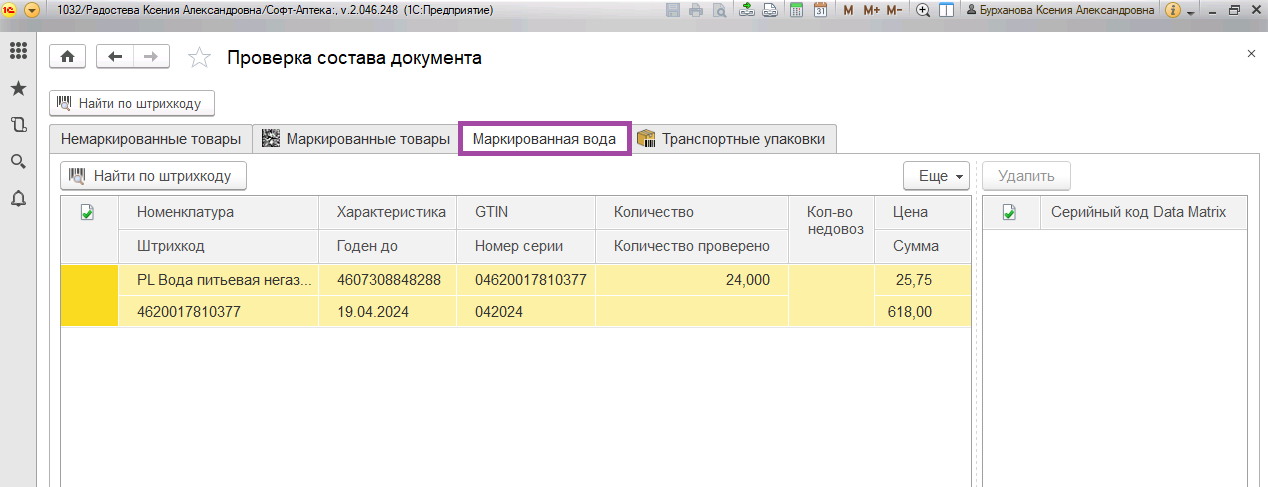Viewport: 1268px width, 487px height.
Task: Click Найти по штрихкоду inside the tab
Action: 153,176
